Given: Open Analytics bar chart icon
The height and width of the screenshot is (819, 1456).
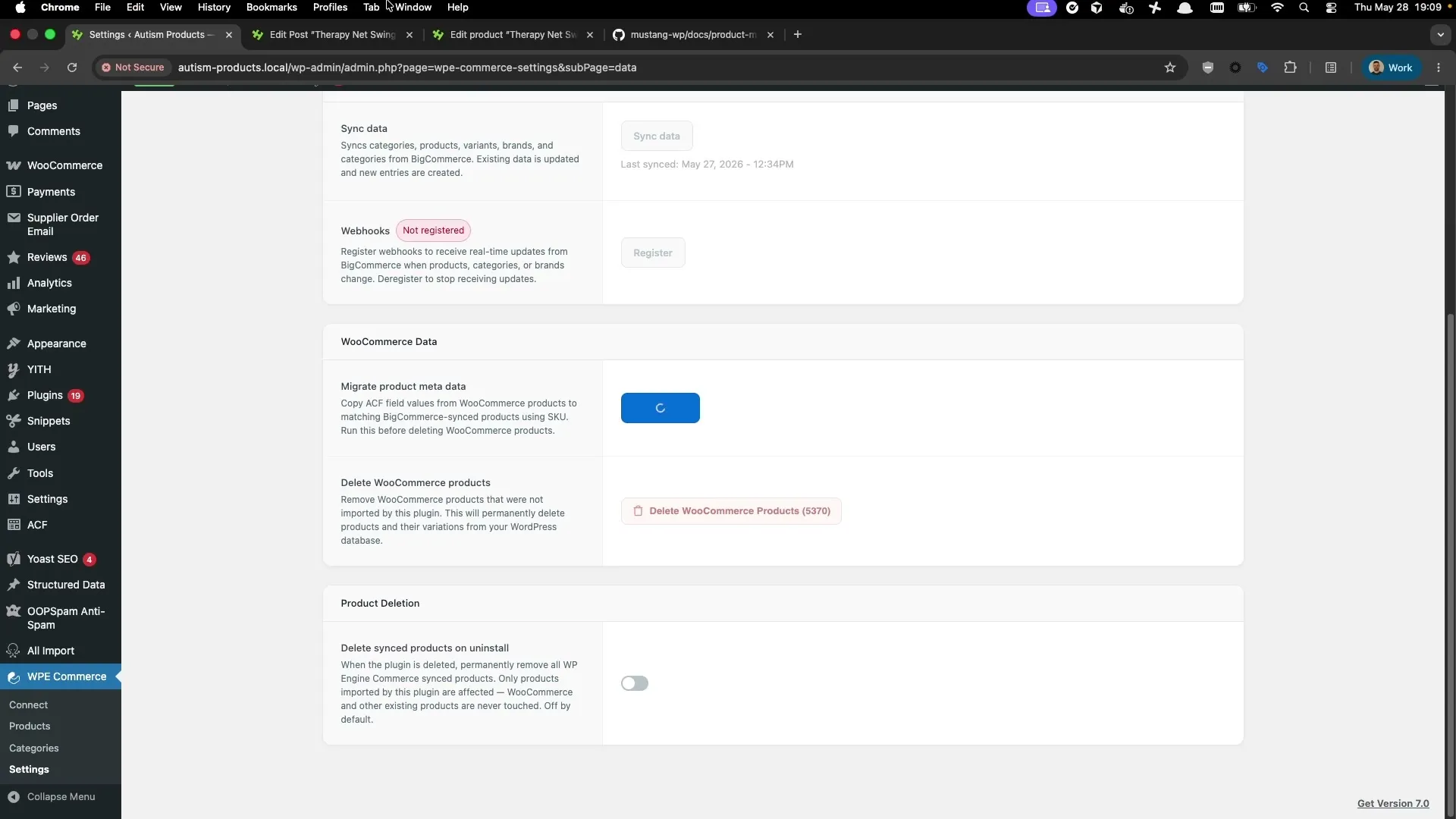Looking at the screenshot, I should click(14, 283).
